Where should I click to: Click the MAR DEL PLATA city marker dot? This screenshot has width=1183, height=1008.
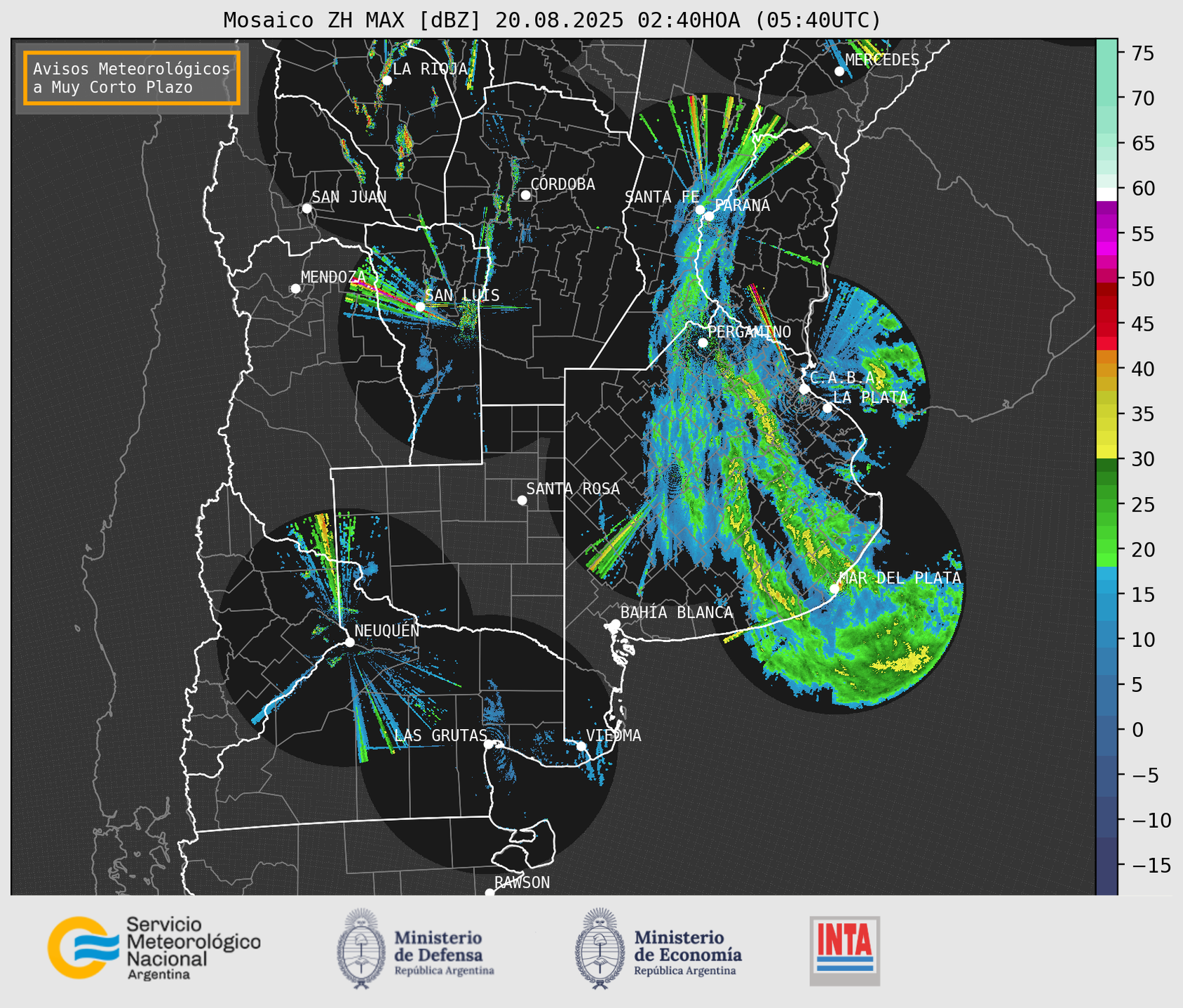834,589
